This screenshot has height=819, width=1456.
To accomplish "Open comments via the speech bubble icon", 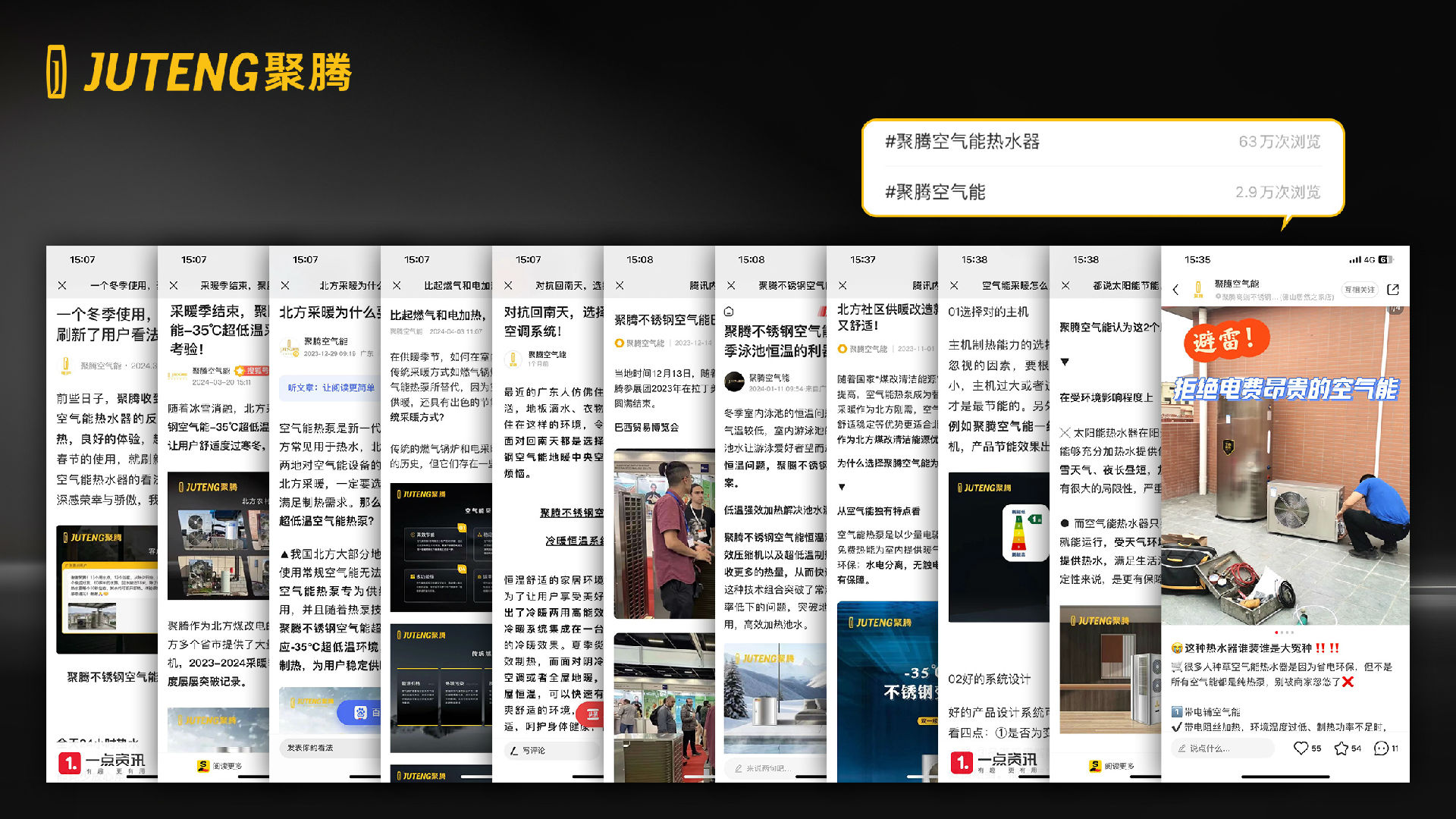I will (1381, 748).
